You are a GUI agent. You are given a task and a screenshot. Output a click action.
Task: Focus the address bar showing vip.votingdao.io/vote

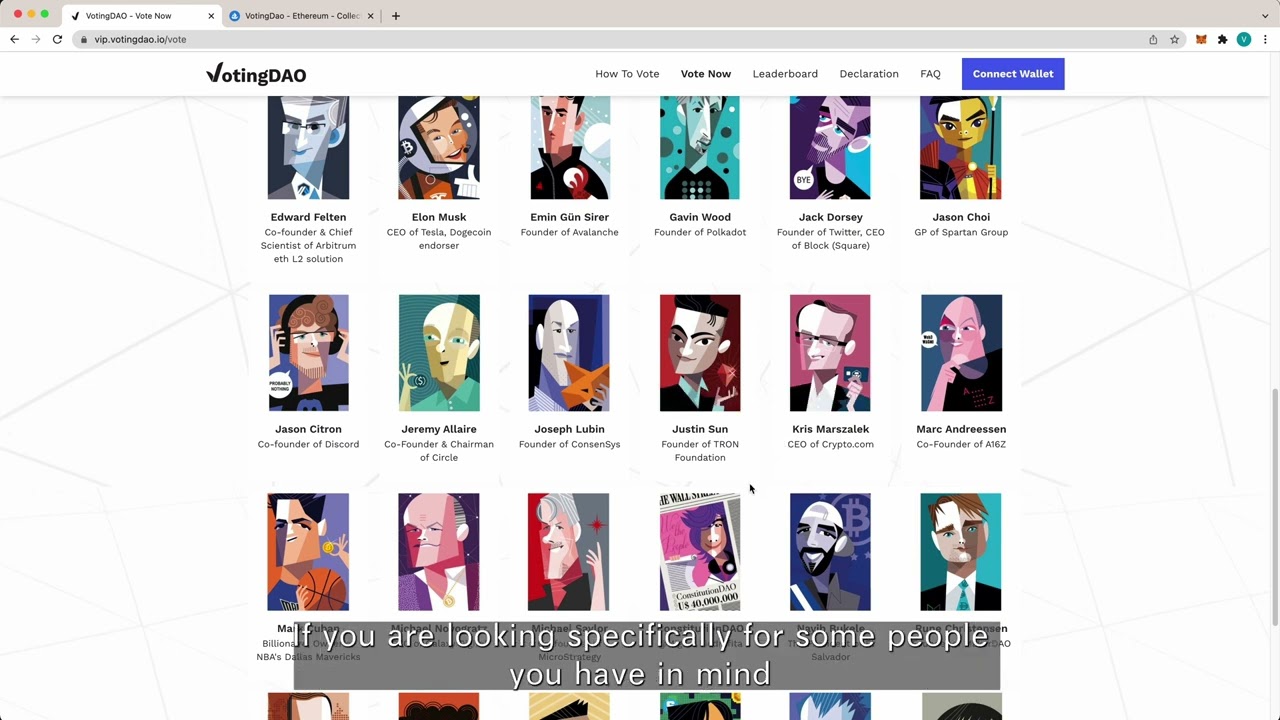click(x=610, y=39)
